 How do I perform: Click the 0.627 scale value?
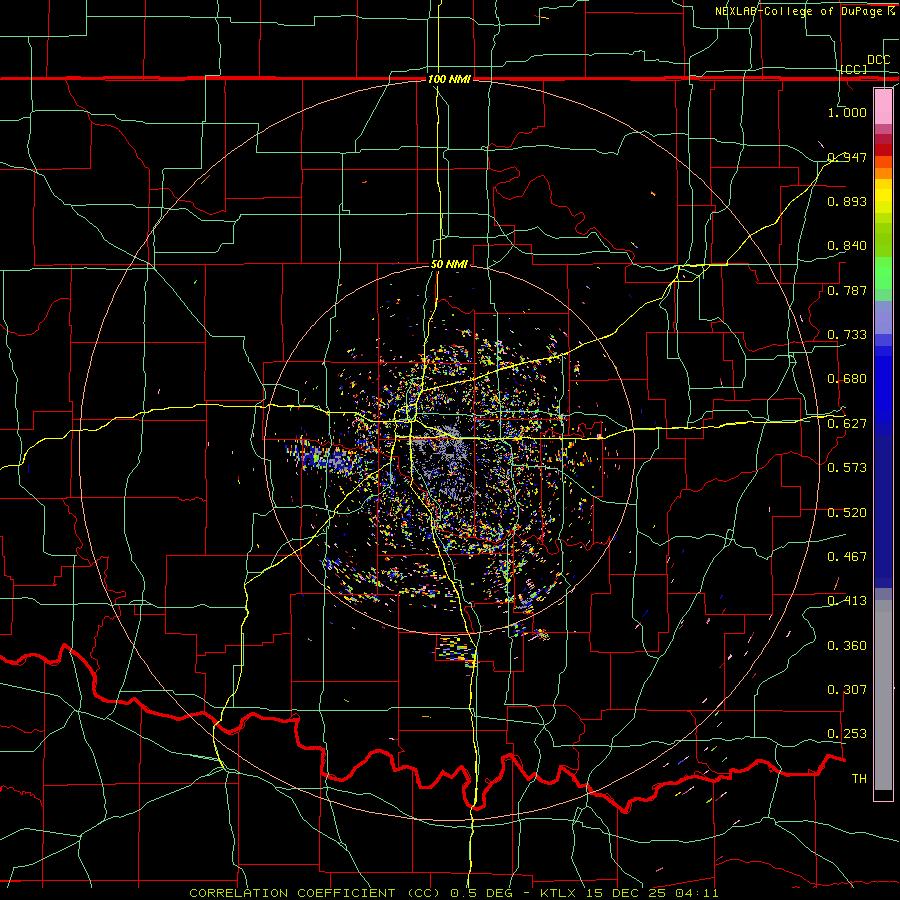tap(847, 424)
